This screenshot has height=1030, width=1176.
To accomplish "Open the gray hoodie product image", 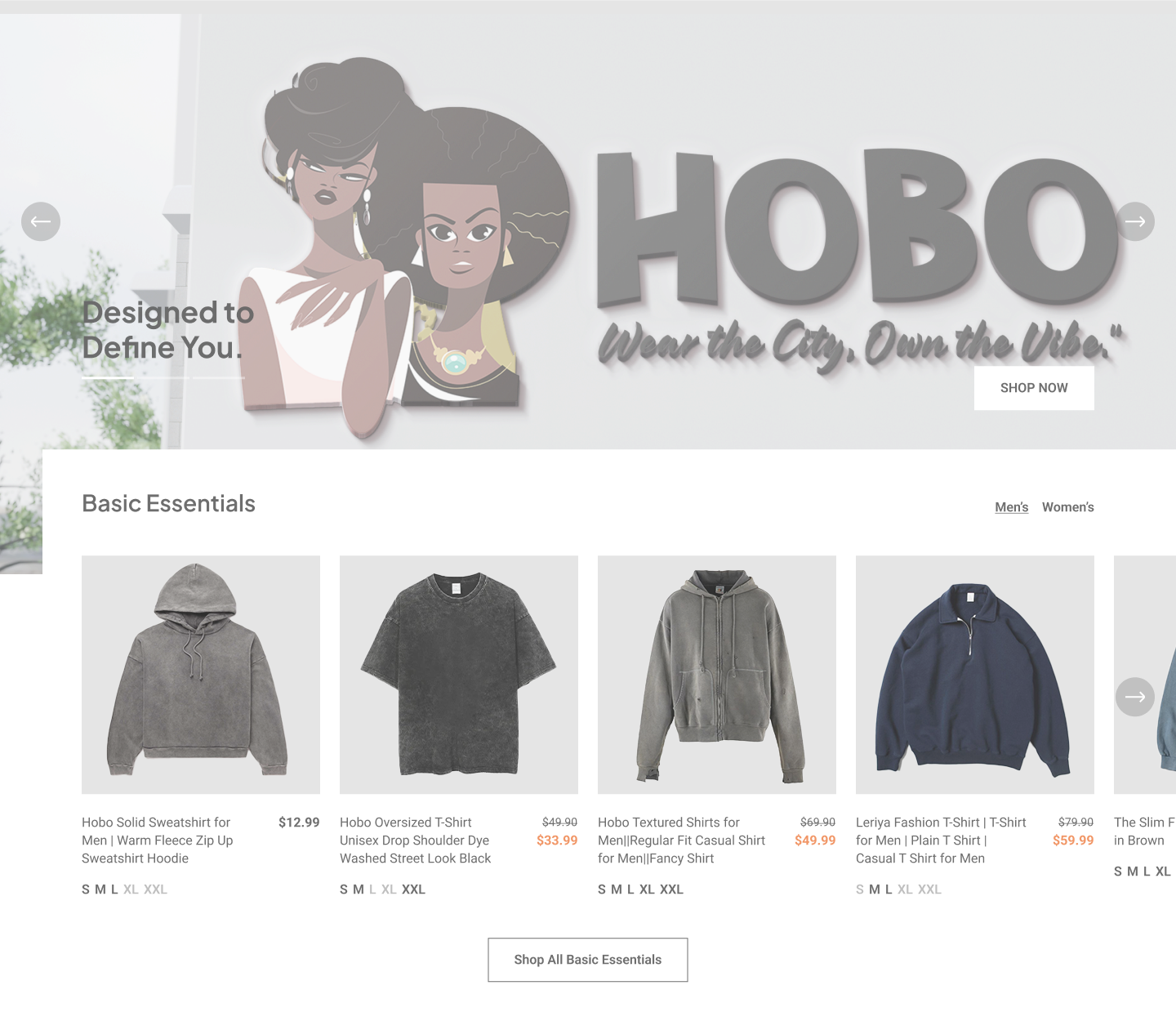I will point(201,675).
